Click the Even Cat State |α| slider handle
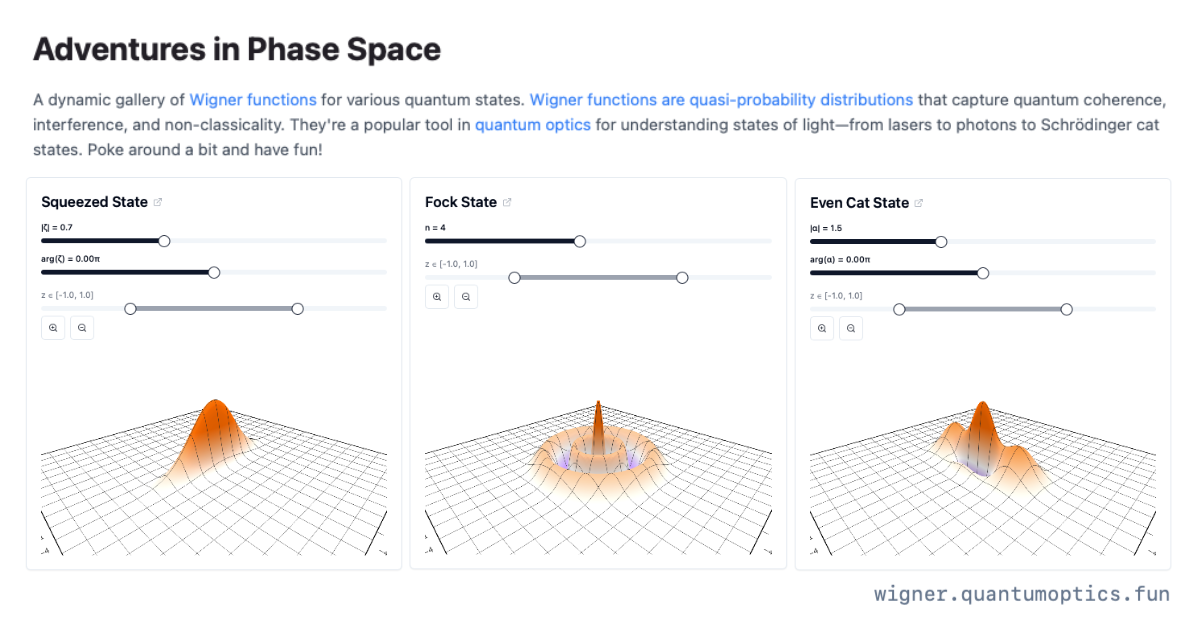 pos(941,241)
